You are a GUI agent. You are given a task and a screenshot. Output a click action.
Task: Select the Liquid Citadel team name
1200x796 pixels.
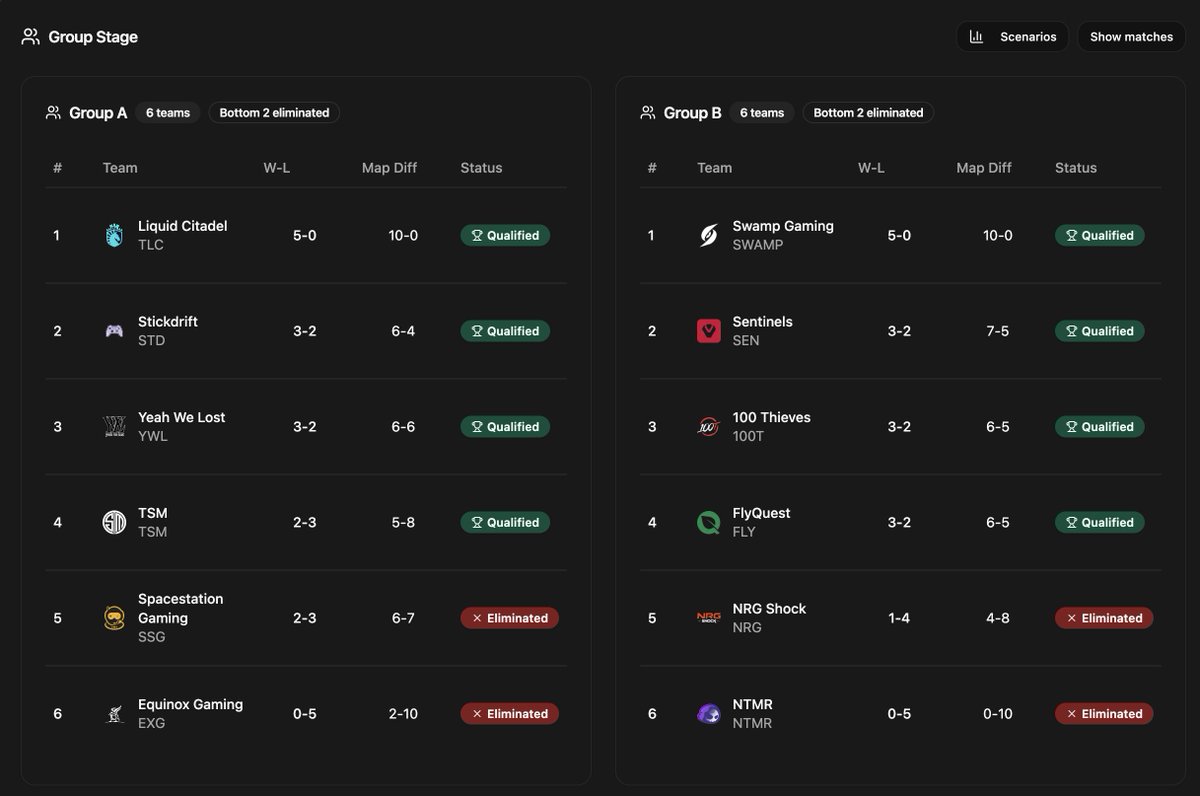pos(183,226)
